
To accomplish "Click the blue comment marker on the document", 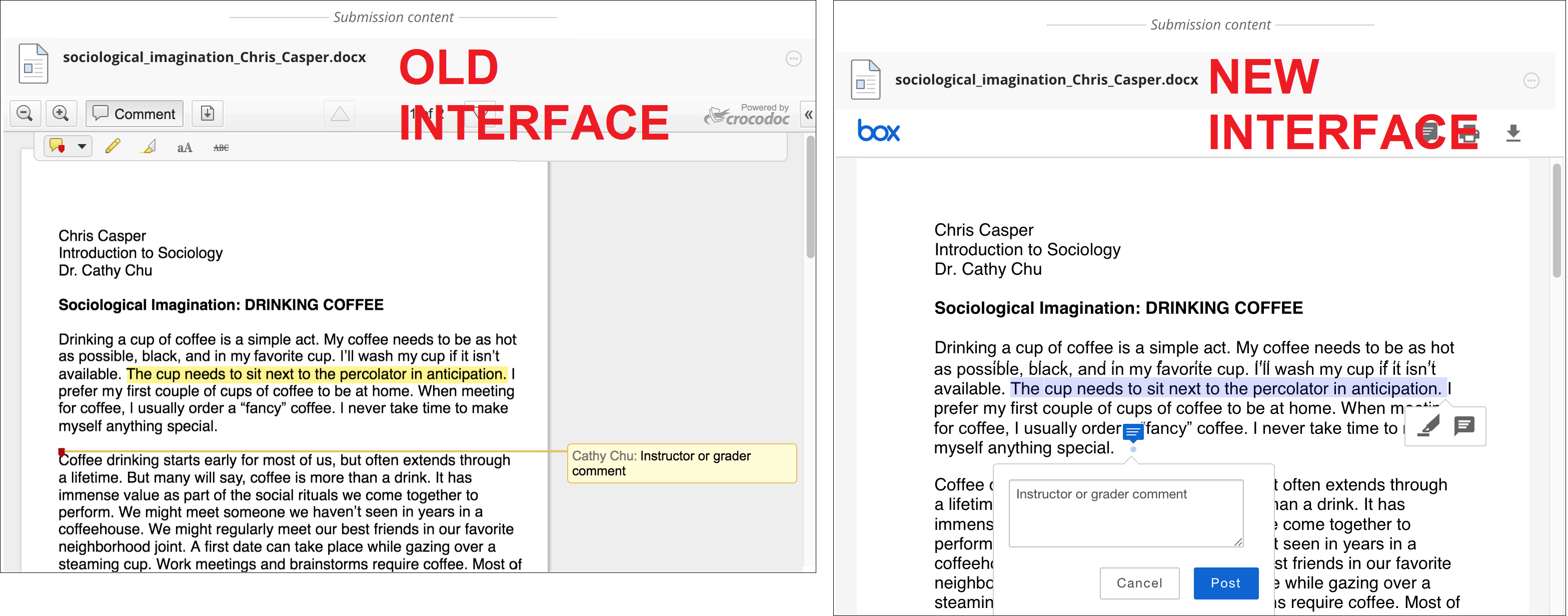I will (x=1133, y=432).
